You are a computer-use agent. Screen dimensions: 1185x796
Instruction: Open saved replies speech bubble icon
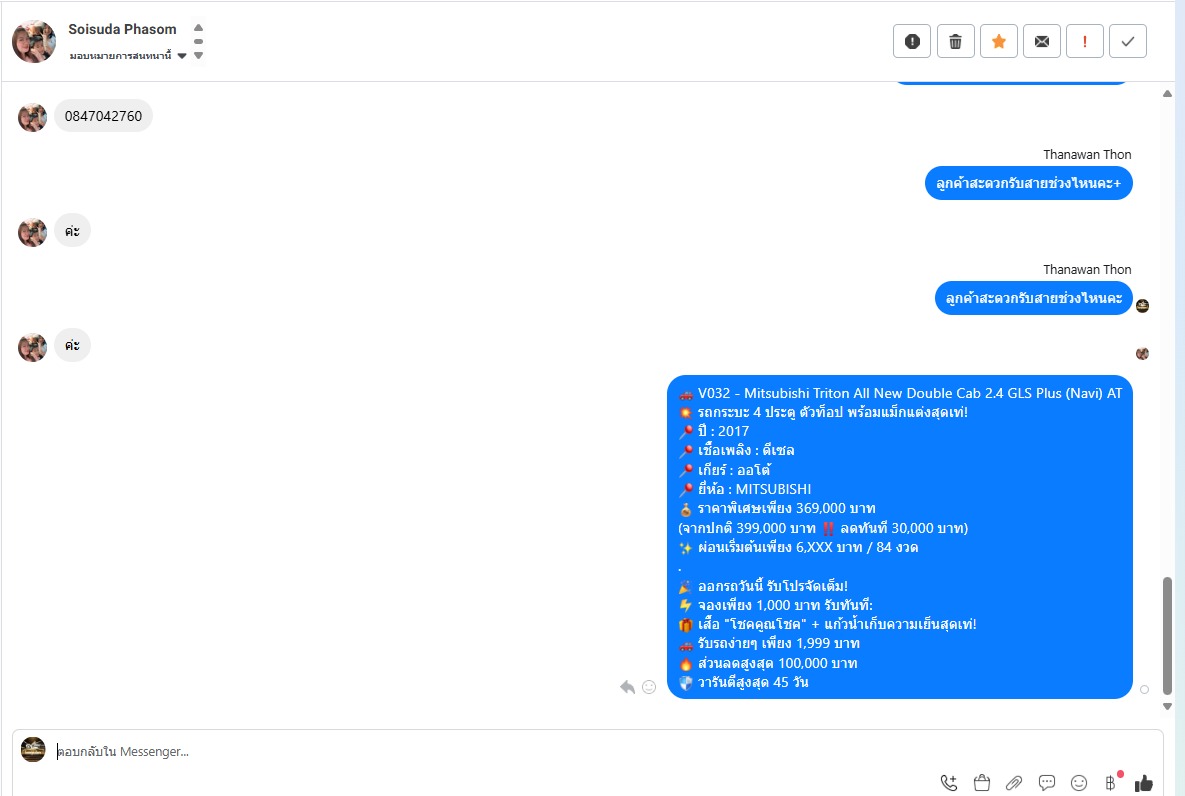1047,783
